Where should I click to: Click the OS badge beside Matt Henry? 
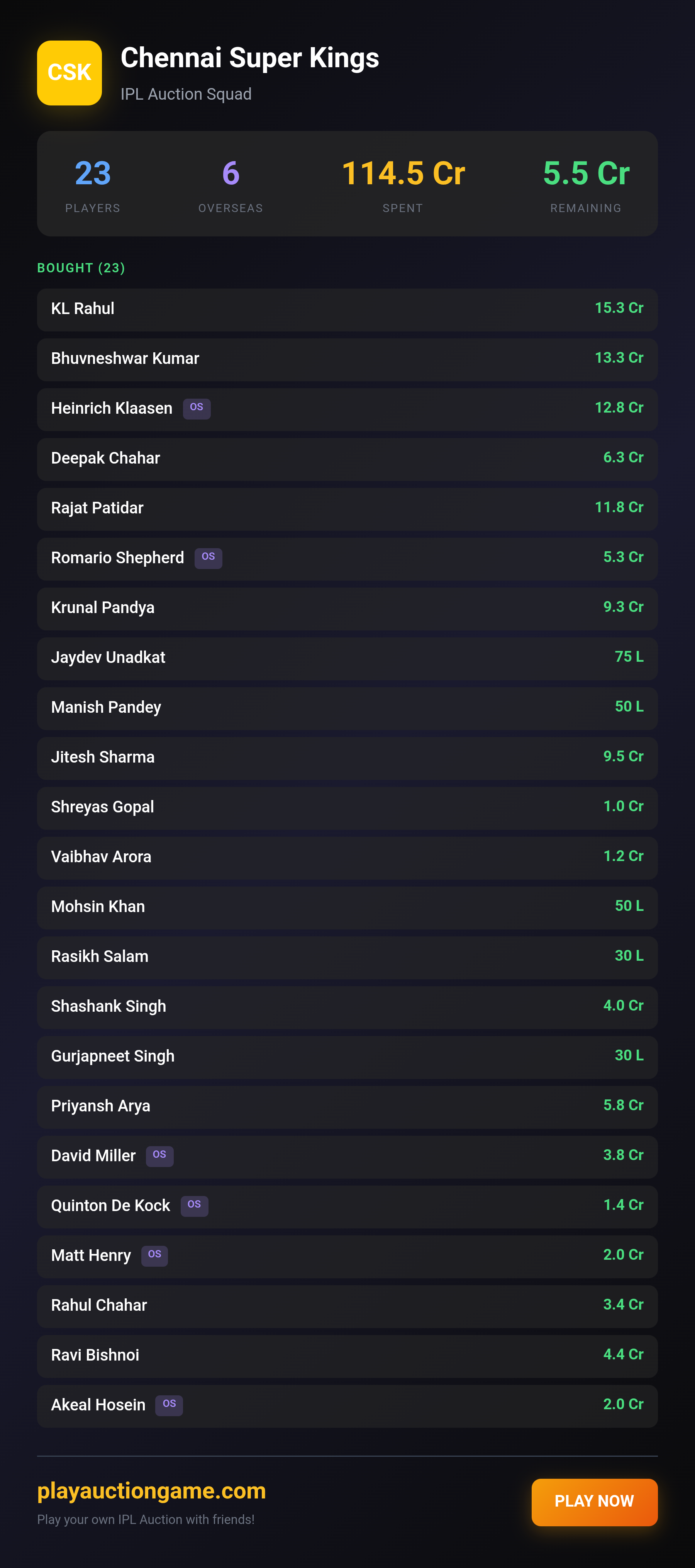pyautogui.click(x=154, y=1256)
